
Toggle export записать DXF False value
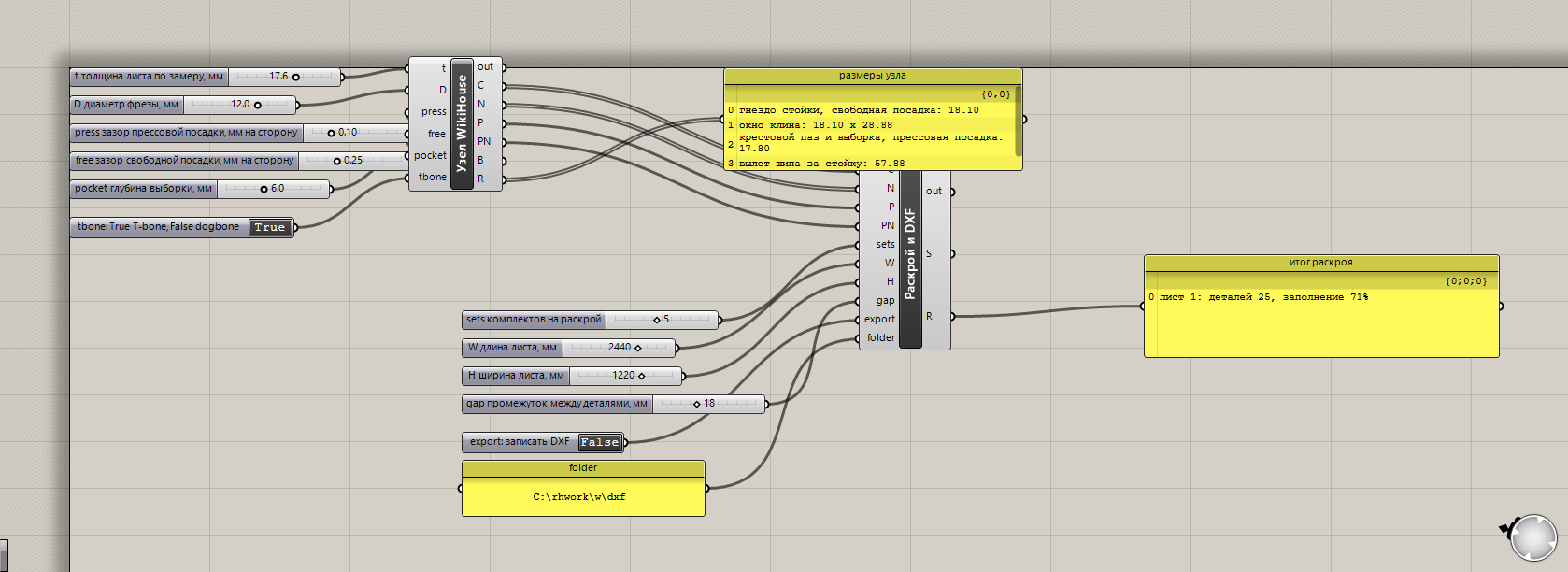tap(600, 442)
